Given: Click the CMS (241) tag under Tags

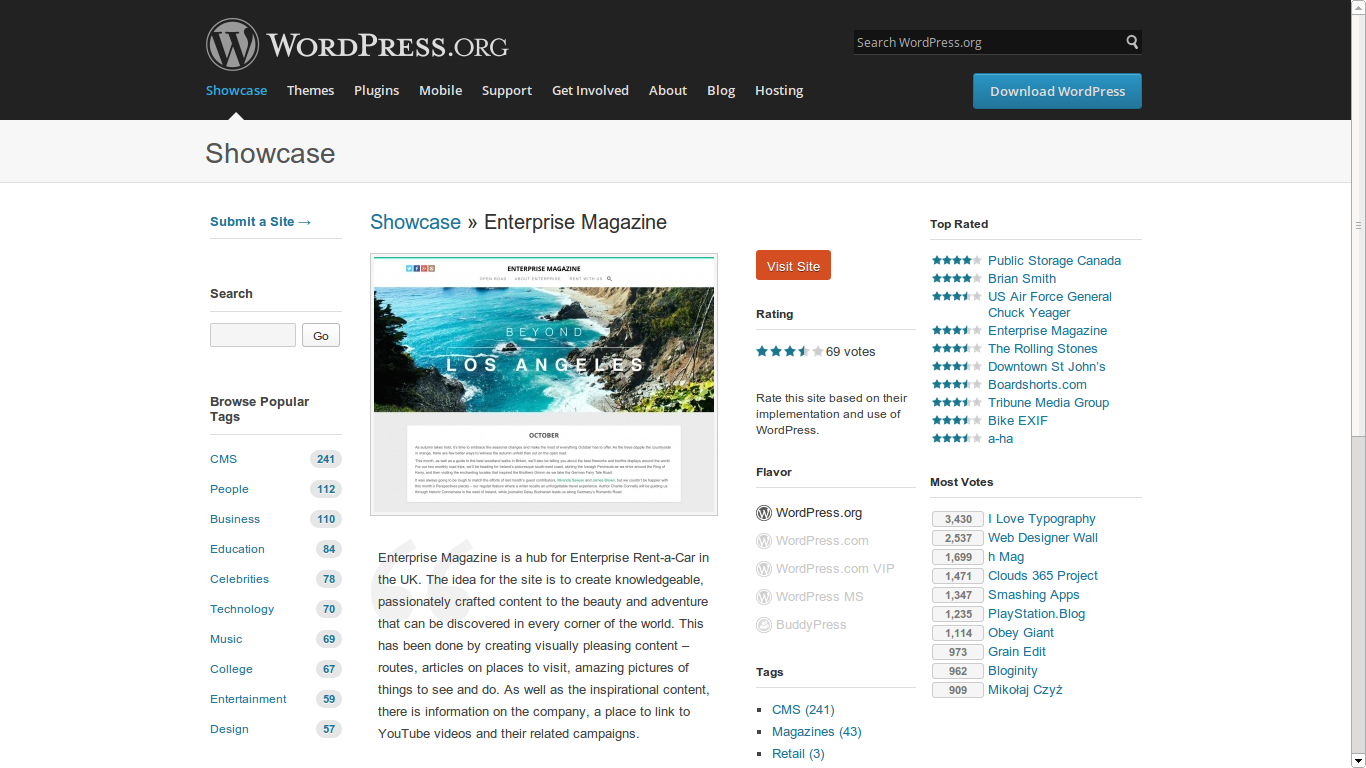Looking at the screenshot, I should pos(803,710).
